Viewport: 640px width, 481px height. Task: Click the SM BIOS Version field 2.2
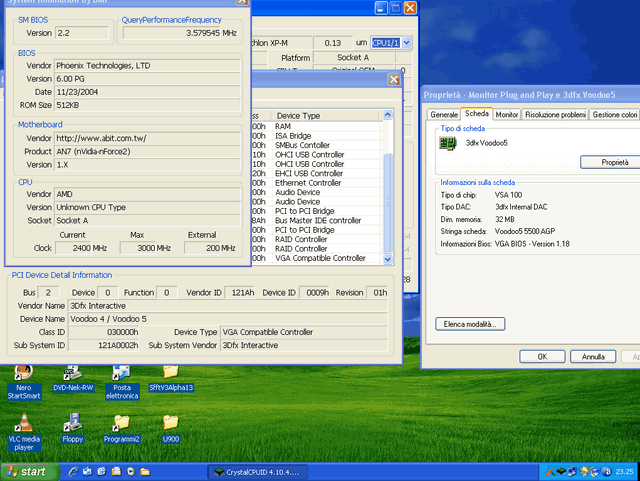click(82, 33)
